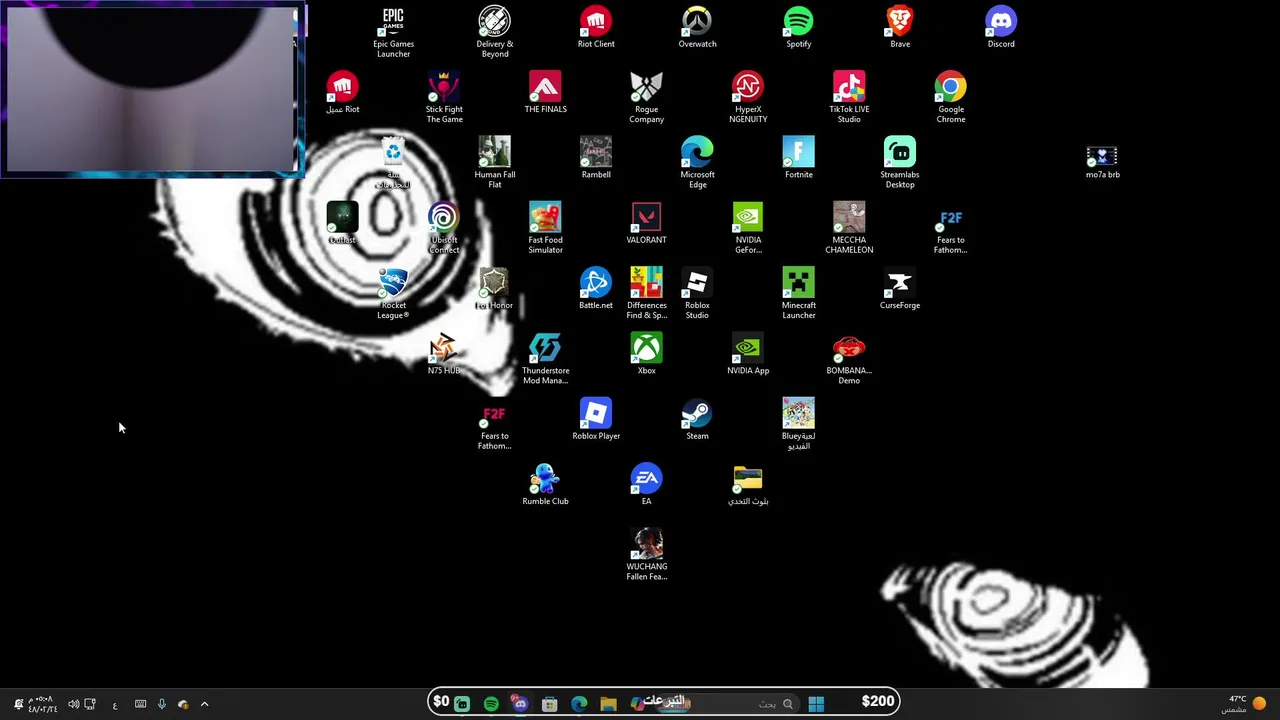The width and height of the screenshot is (1280, 720).
Task: Open the Thunderstore Mod Manager shortcut
Action: [x=545, y=358]
